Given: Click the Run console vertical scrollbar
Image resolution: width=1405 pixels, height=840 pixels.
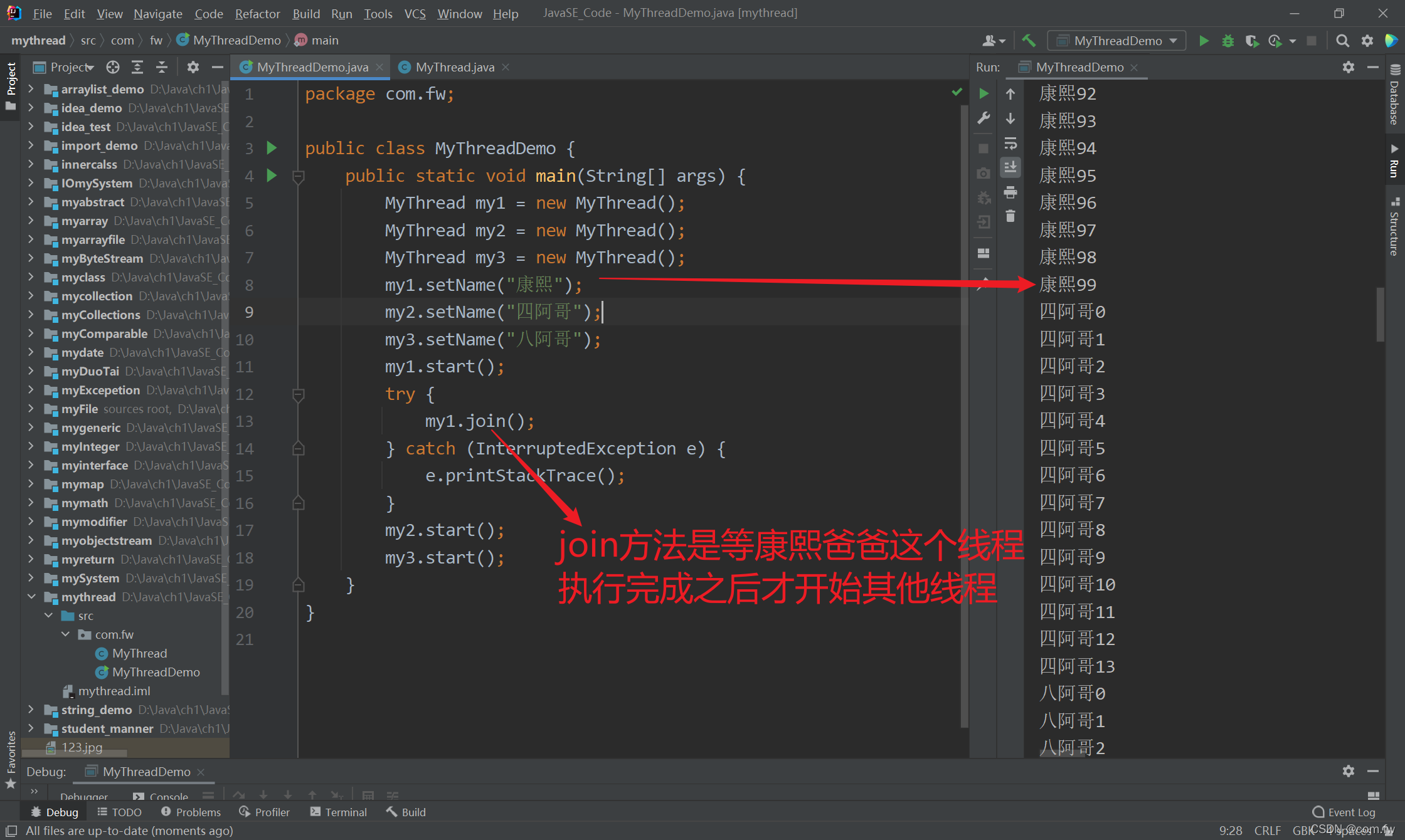Looking at the screenshot, I should click(1380, 313).
